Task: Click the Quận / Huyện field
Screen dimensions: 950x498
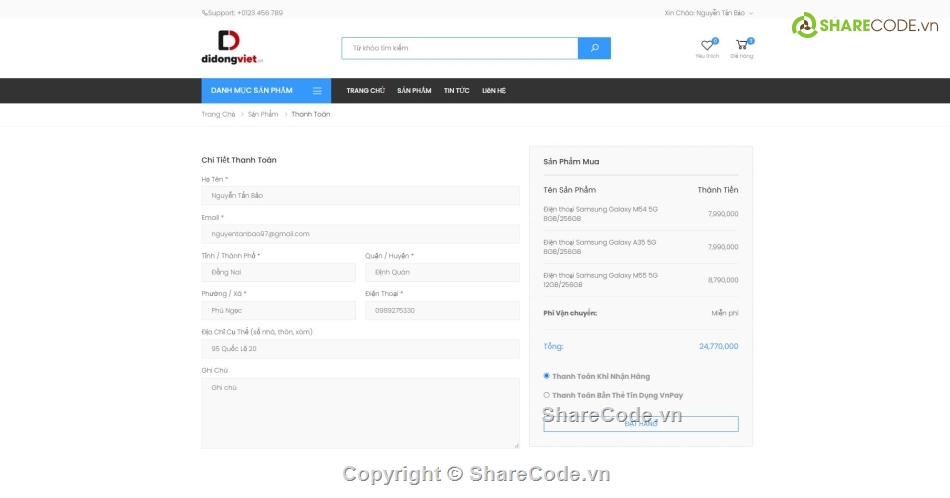Action: click(442, 272)
